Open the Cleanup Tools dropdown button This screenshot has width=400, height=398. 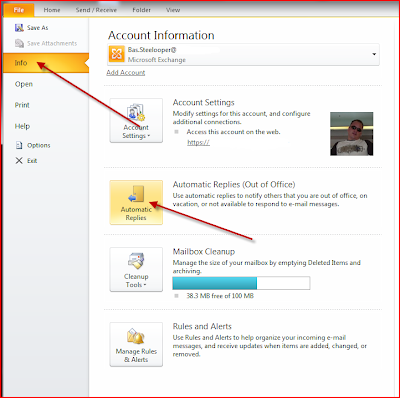(136, 269)
